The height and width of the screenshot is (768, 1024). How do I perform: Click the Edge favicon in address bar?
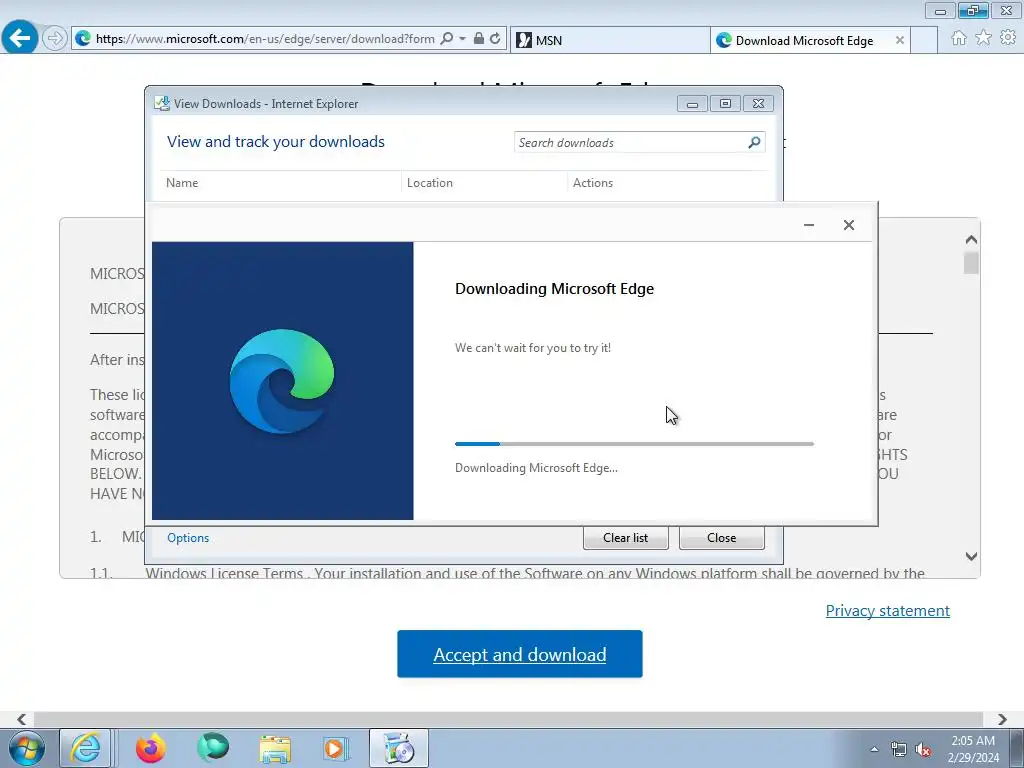point(83,39)
